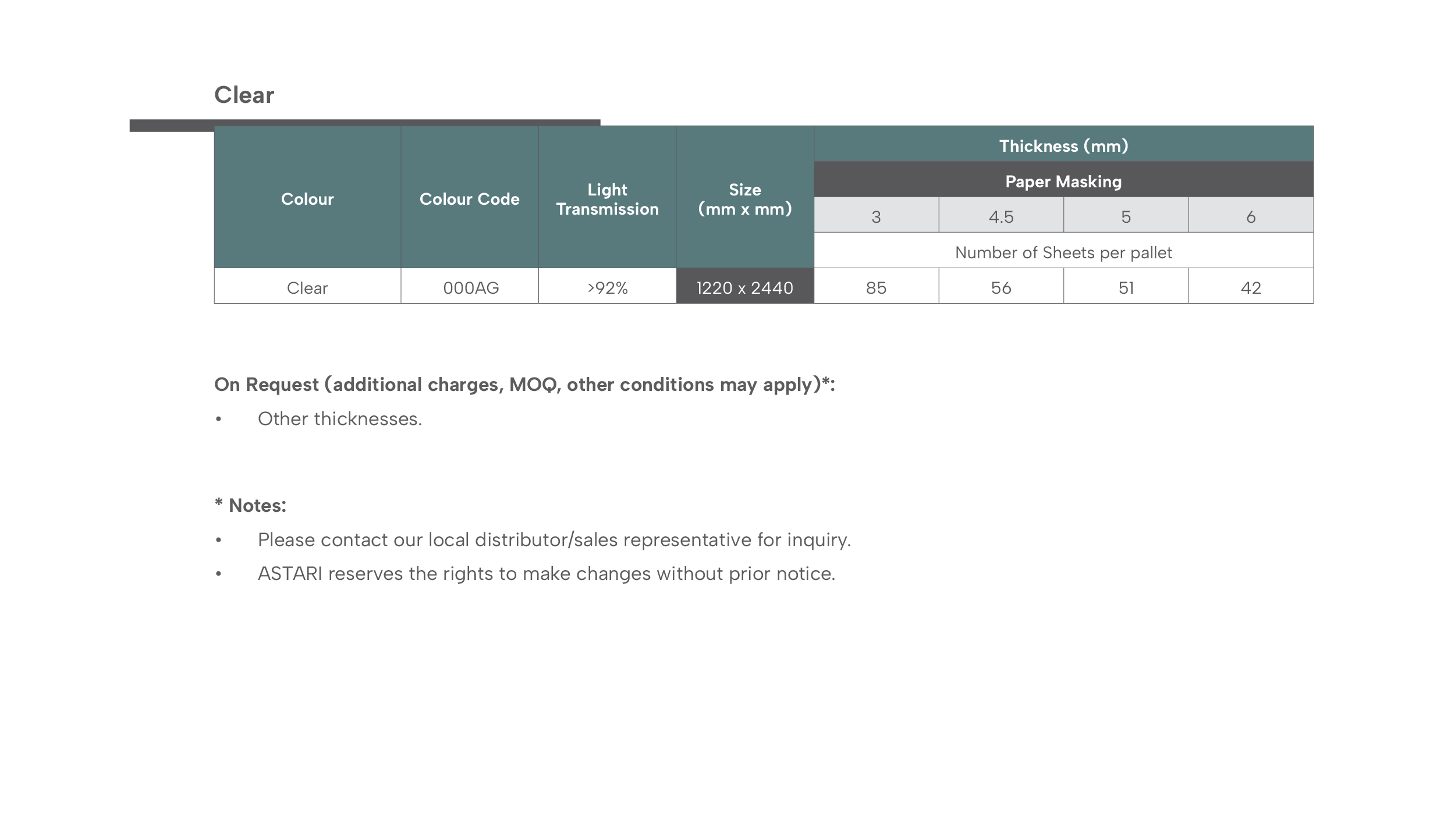Viewport: 1444px width, 840px height.
Task: Click thickness value '6' cell
Action: coord(1251,215)
